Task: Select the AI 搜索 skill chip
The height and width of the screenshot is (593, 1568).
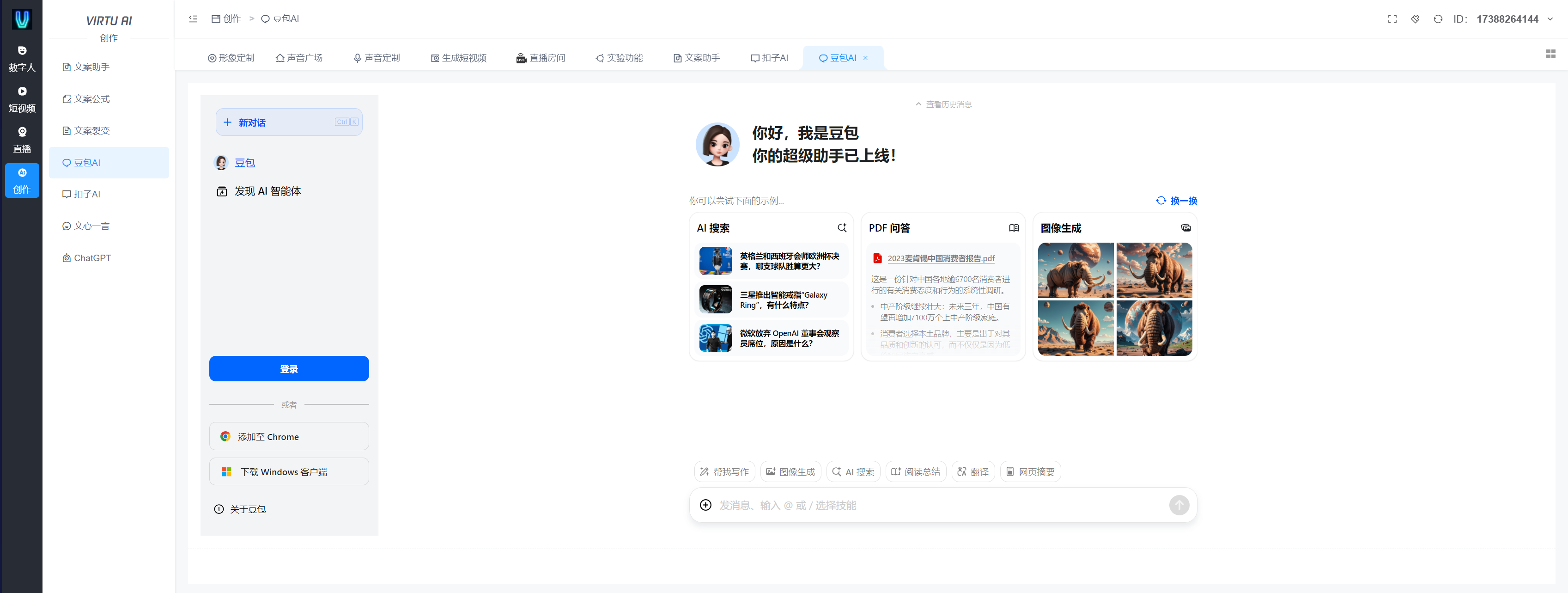Action: 853,472
